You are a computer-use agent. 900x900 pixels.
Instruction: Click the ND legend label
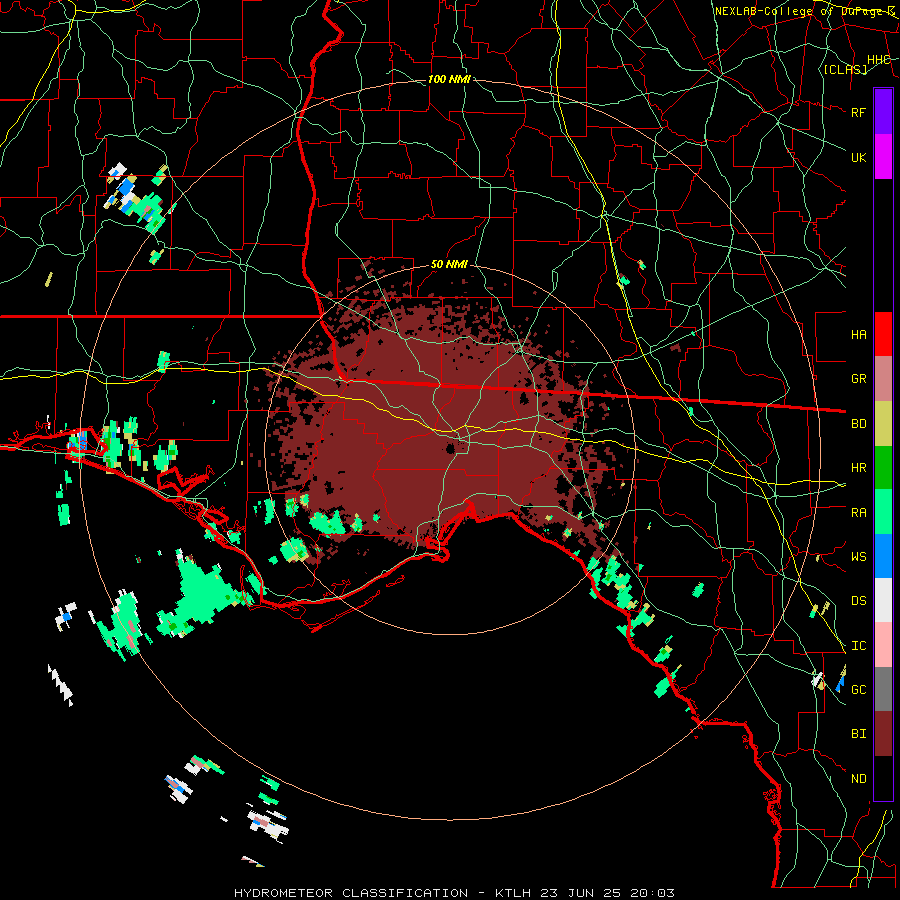[x=859, y=779]
